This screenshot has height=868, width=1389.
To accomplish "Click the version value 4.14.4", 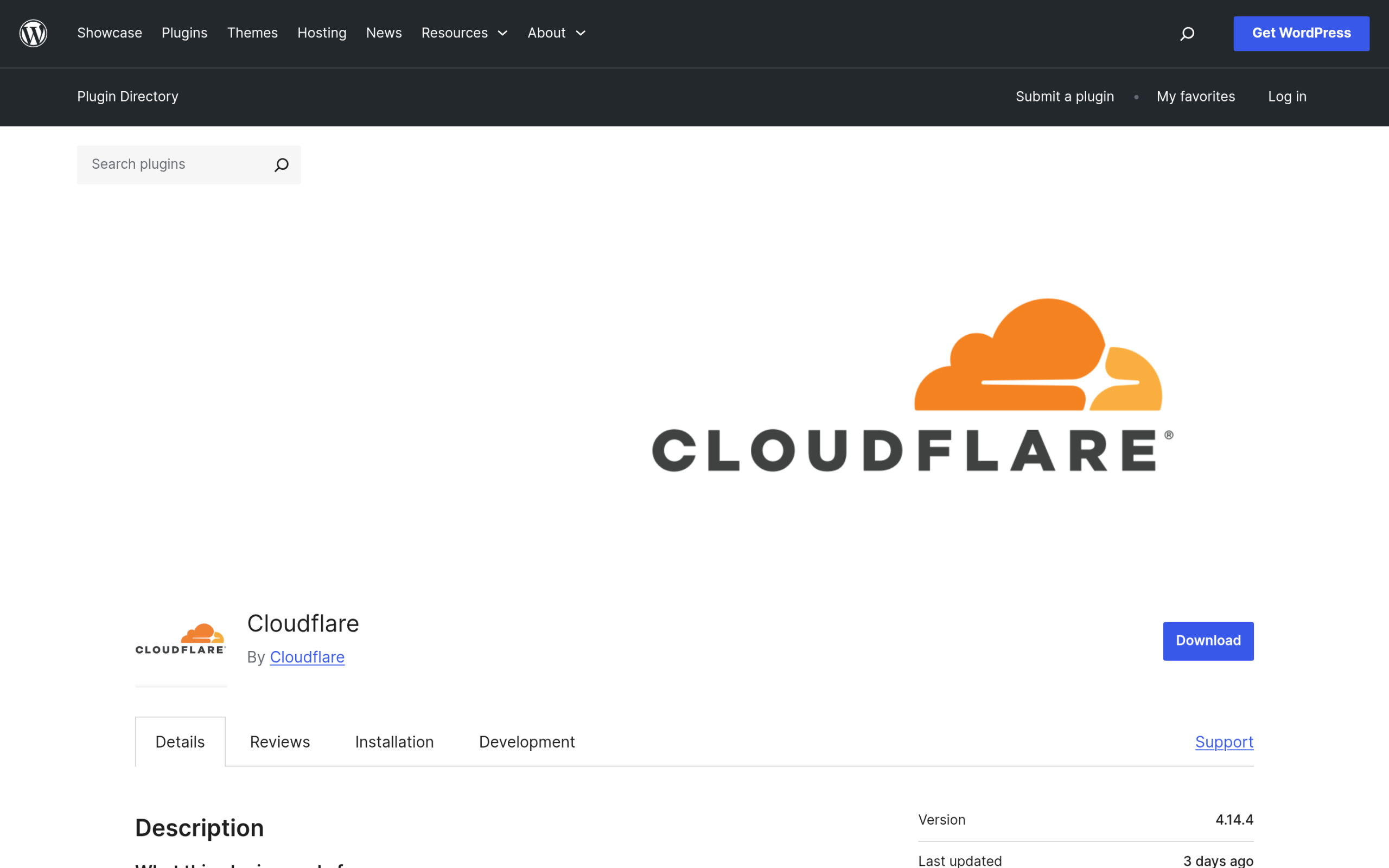I will [1234, 820].
